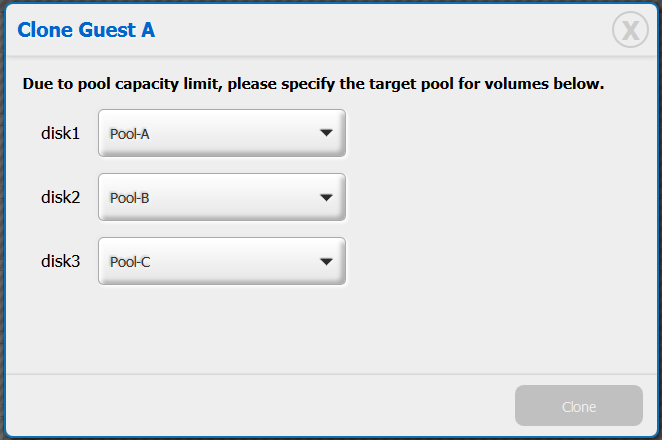
Task: Click the footer bar left of Clone
Action: pyautogui.click(x=250, y=406)
